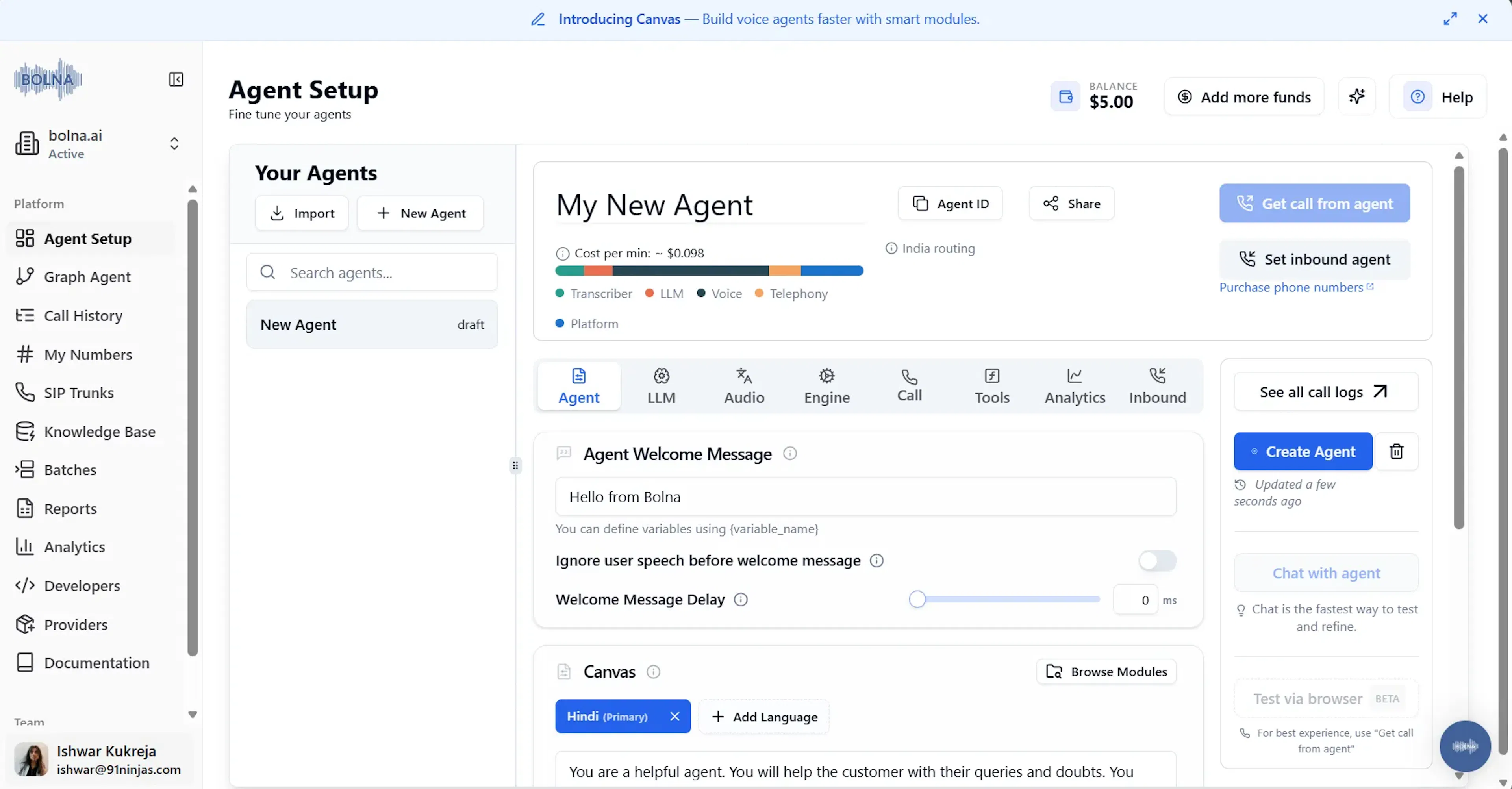Screen dimensions: 1512x789
Task: Switch to the Inbound tab
Action: pyautogui.click(x=1158, y=386)
